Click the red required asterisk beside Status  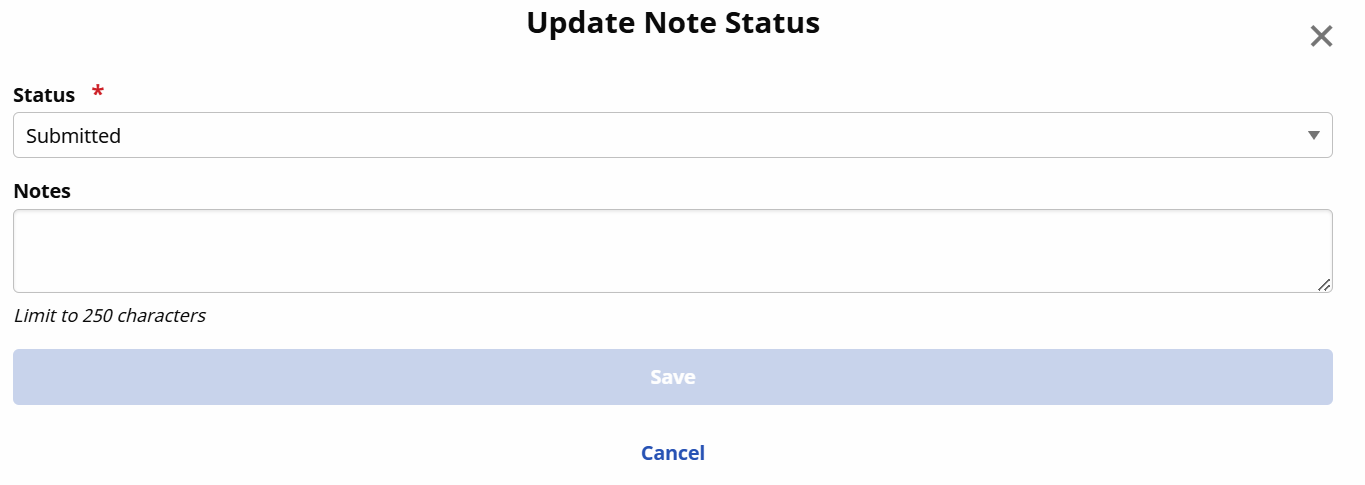click(x=98, y=93)
